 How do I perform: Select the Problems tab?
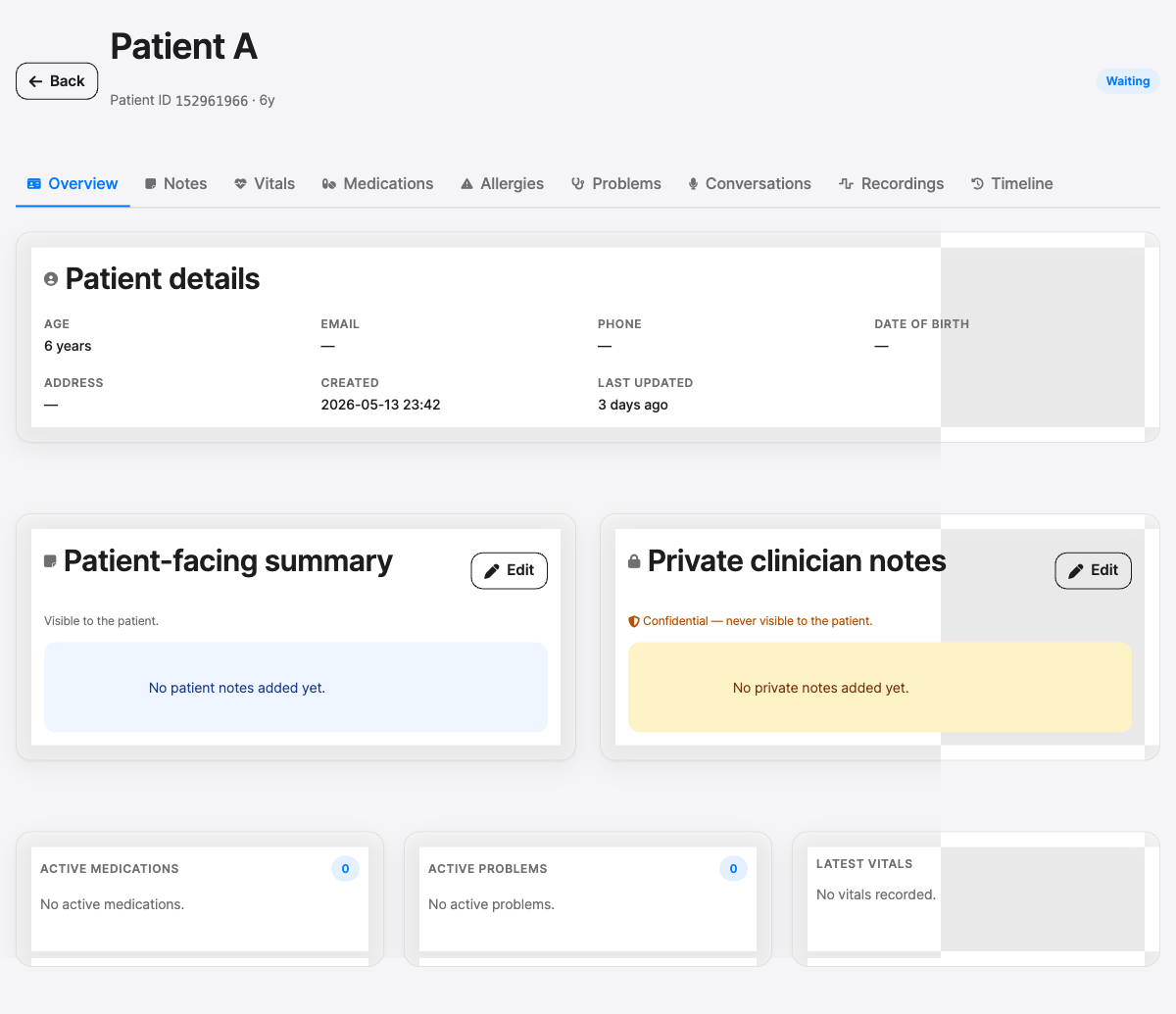pos(616,183)
